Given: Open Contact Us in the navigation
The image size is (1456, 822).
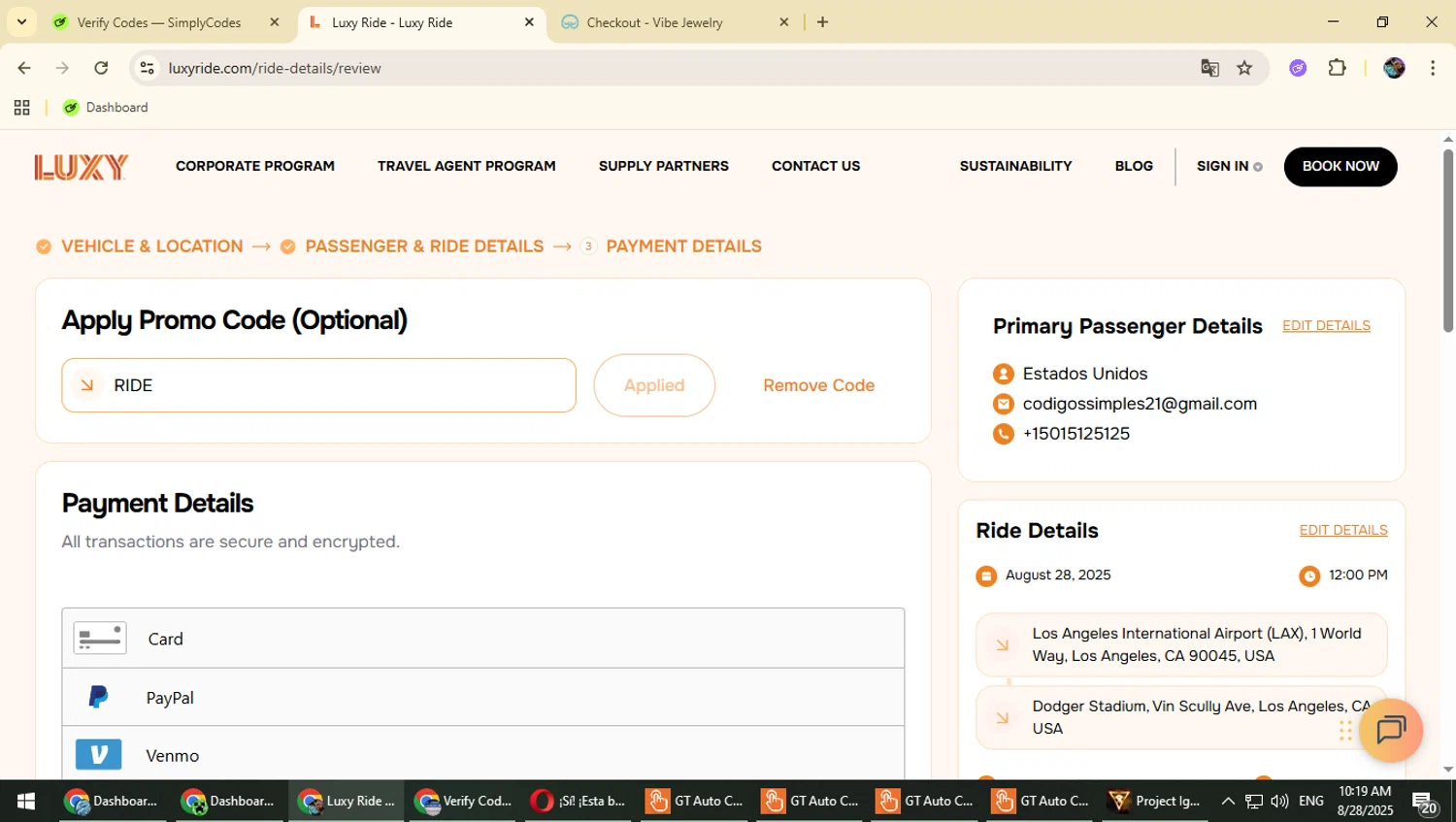Looking at the screenshot, I should (x=816, y=166).
